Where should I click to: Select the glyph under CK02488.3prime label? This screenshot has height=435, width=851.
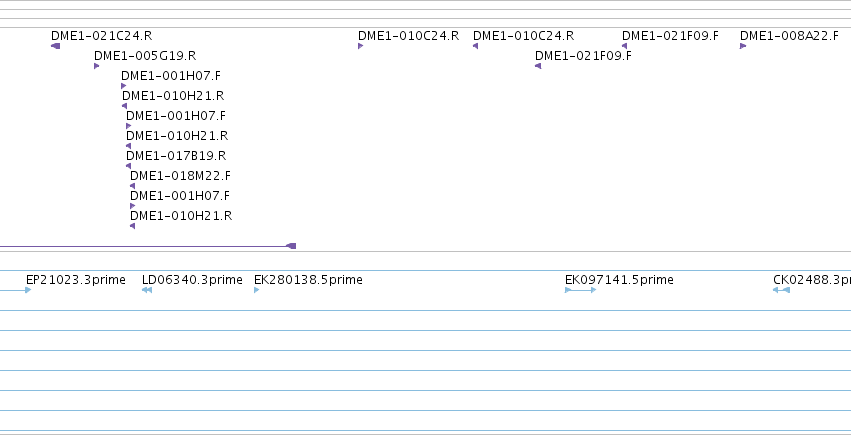[782, 290]
